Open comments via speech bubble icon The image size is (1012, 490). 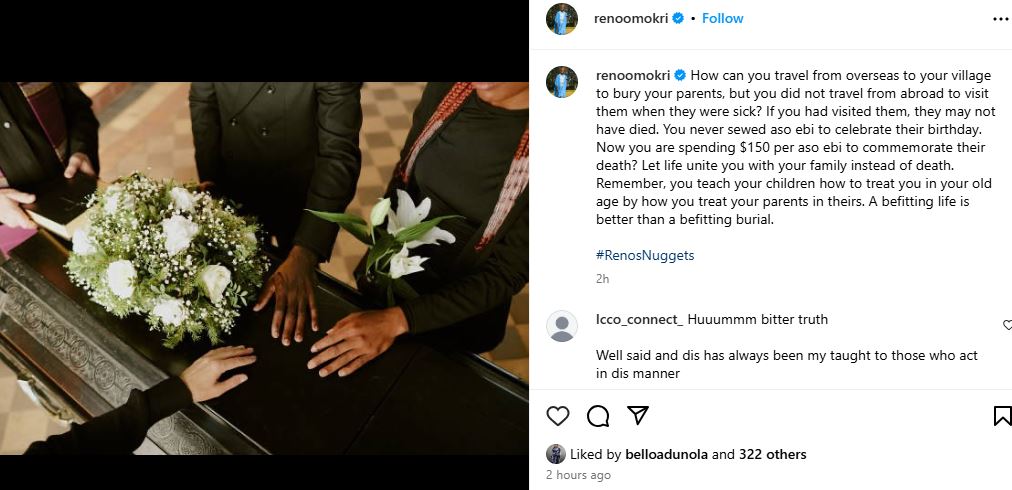[598, 416]
